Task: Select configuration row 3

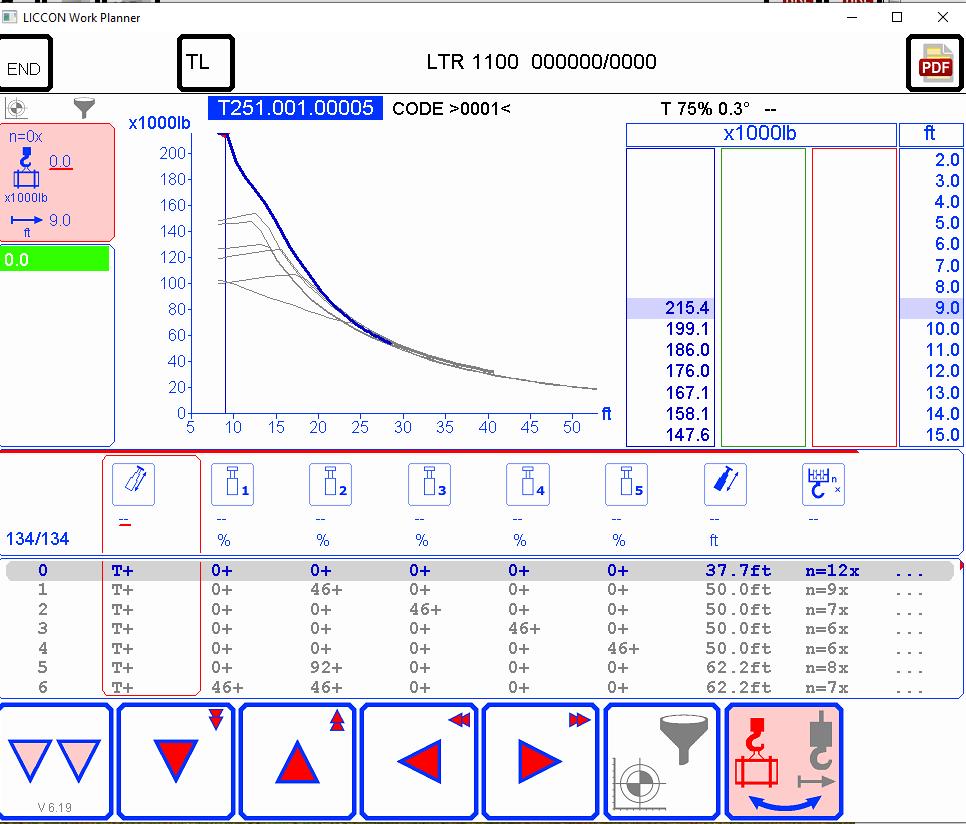Action: tap(481, 629)
